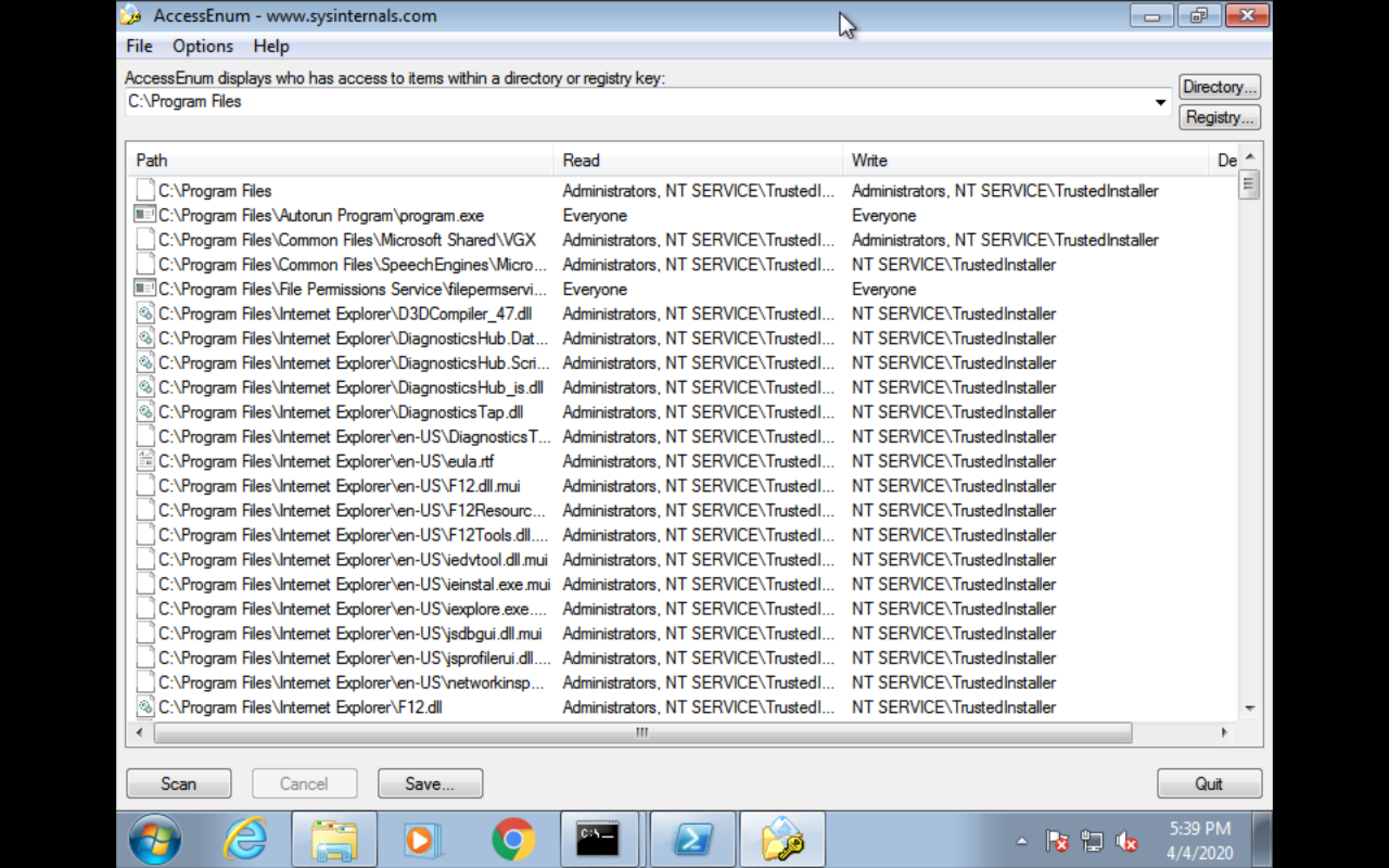Click the Cancel button
The width and height of the screenshot is (1389, 868).
pyautogui.click(x=304, y=783)
